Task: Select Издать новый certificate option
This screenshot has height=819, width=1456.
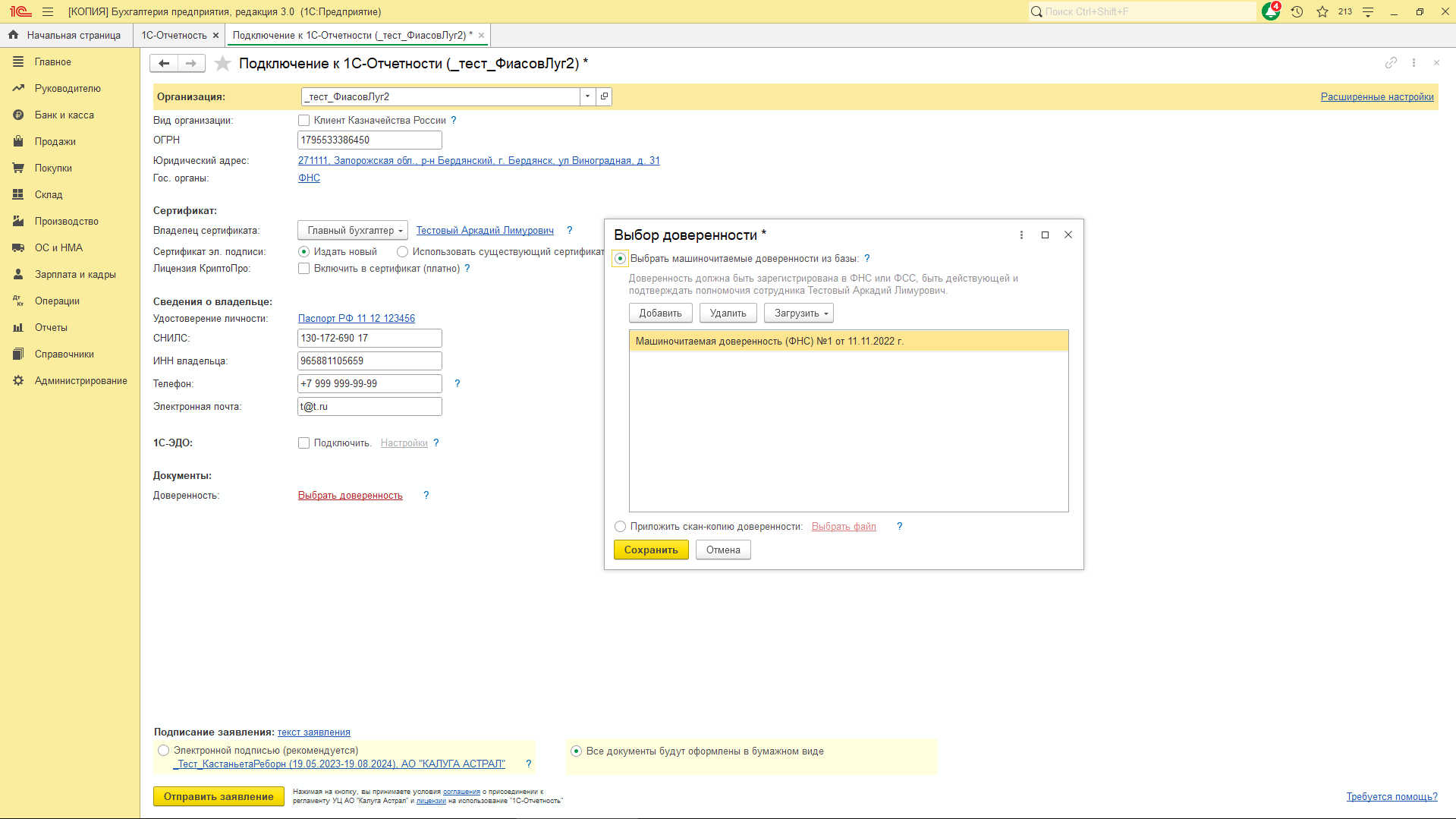Action: pos(304,251)
